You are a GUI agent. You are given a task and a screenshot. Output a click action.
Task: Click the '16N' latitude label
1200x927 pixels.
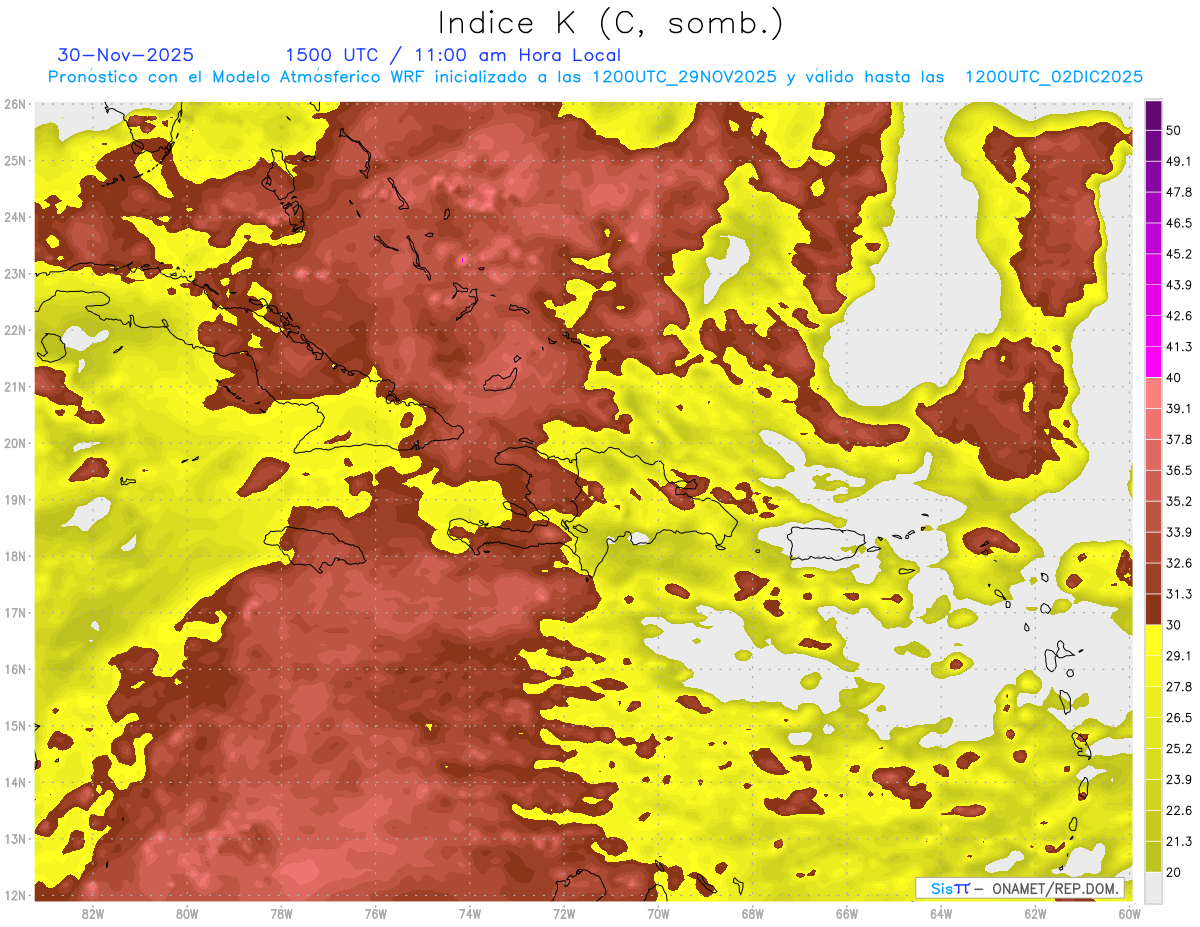point(15,669)
